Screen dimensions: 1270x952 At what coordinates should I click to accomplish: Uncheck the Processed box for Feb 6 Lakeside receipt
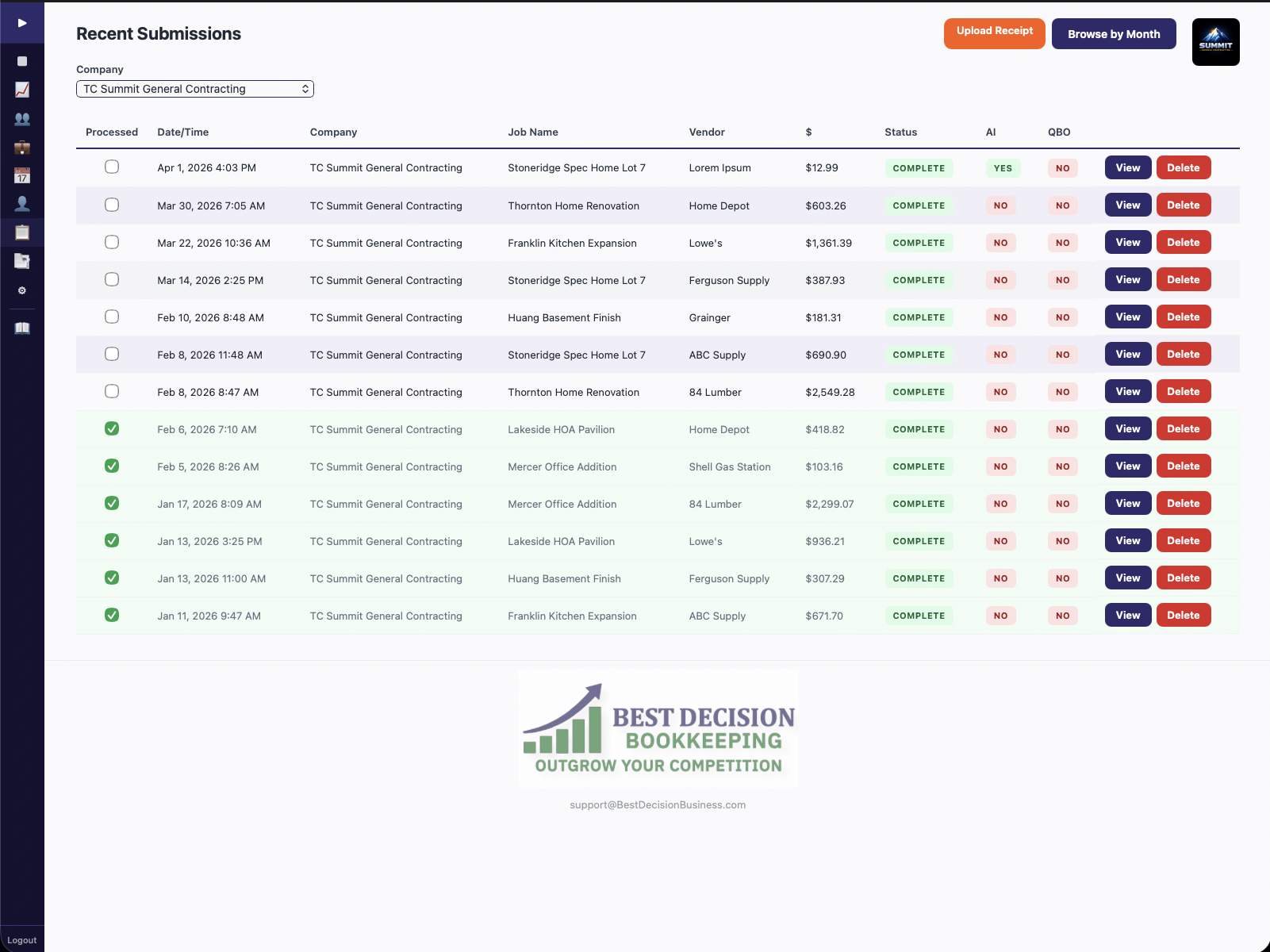(x=111, y=428)
